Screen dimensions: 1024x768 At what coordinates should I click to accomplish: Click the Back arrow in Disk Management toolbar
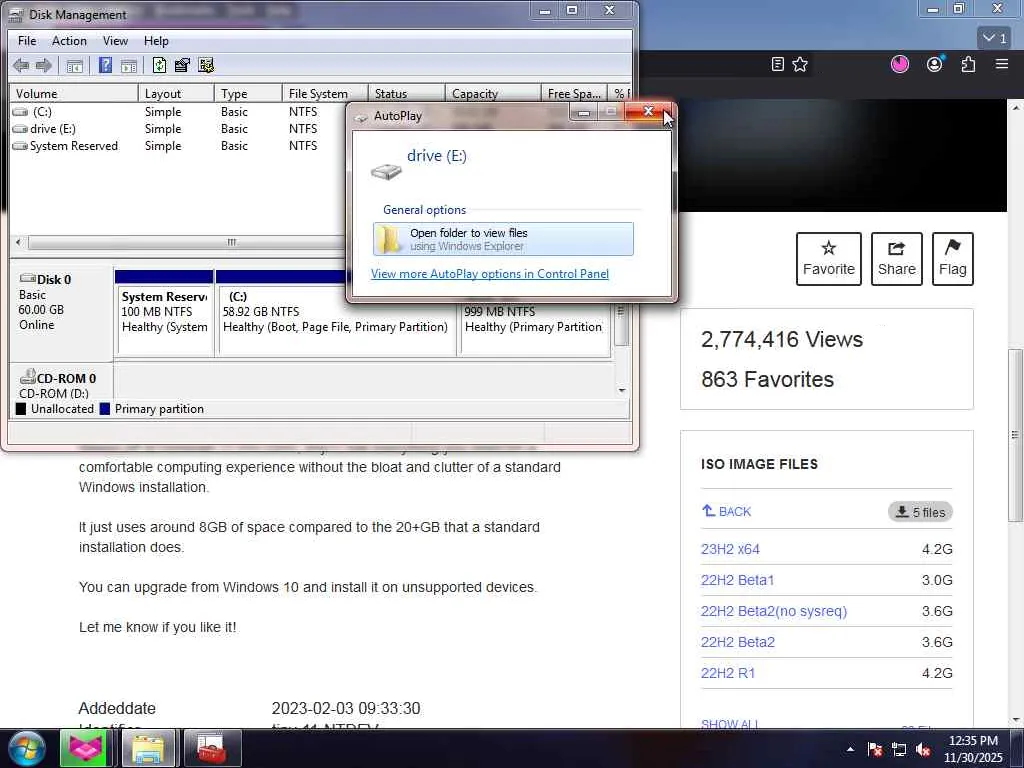pos(21,65)
